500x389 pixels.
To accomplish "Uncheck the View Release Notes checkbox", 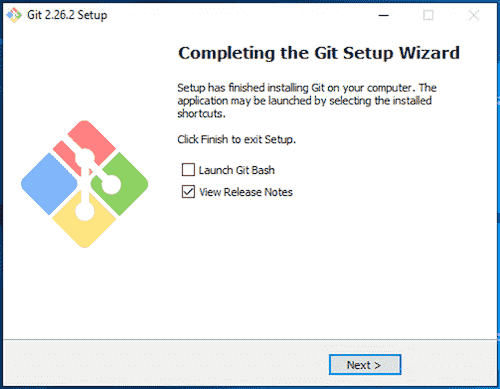I will coord(188,192).
